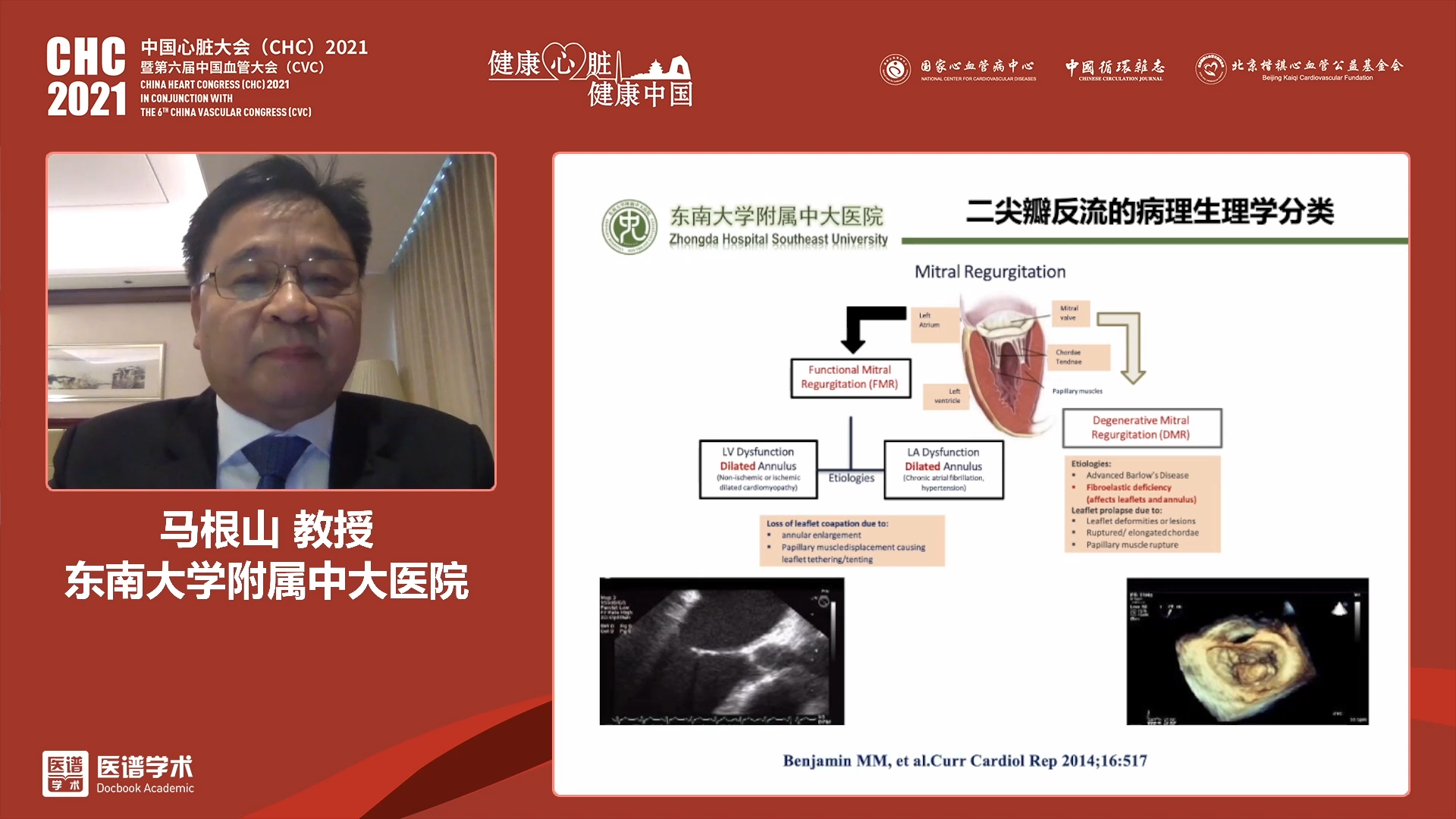Screen dimensions: 1456x819
Task: Click the echocardiogram ultrasound image
Action: [x=721, y=651]
